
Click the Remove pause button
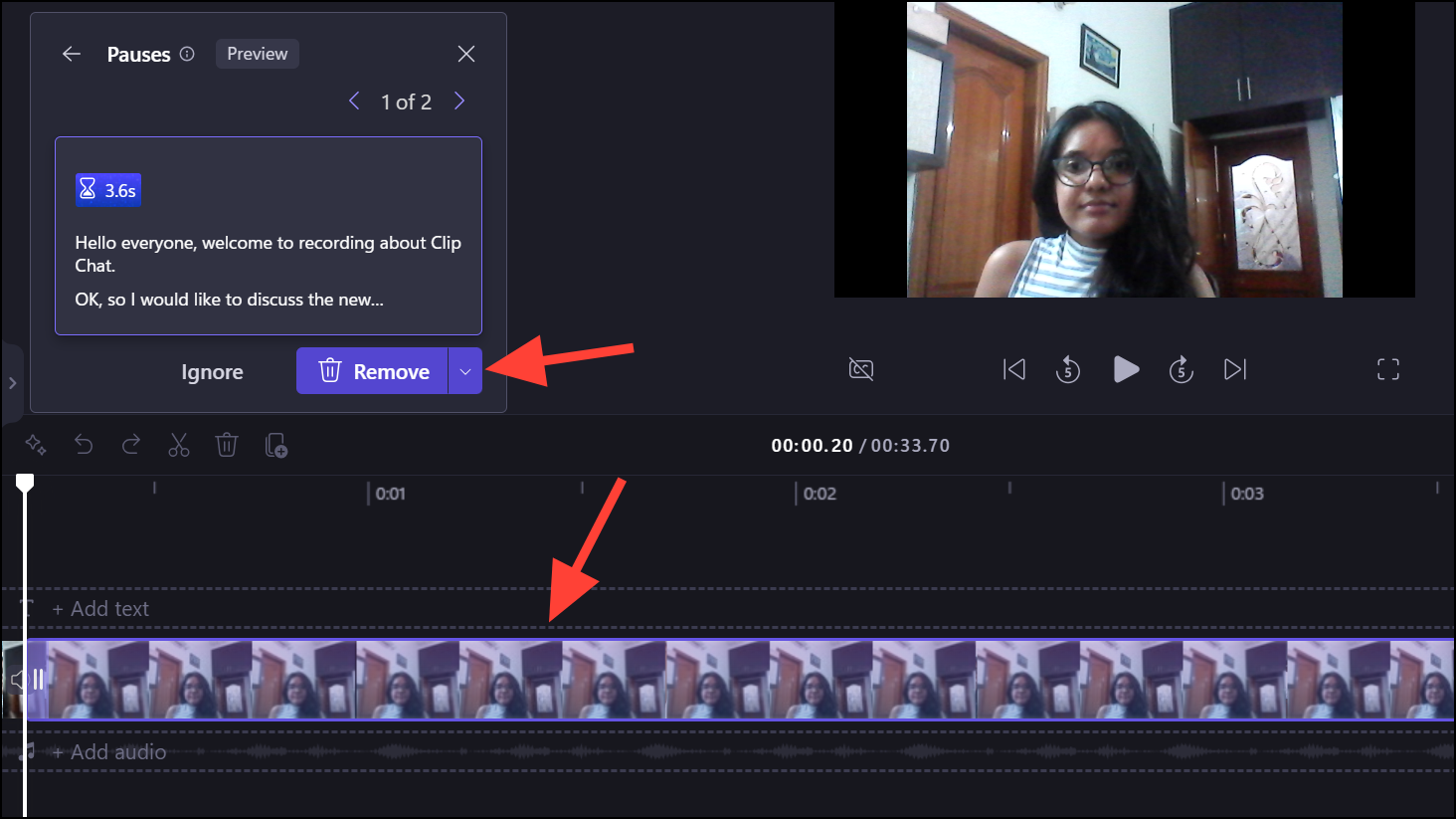[372, 371]
